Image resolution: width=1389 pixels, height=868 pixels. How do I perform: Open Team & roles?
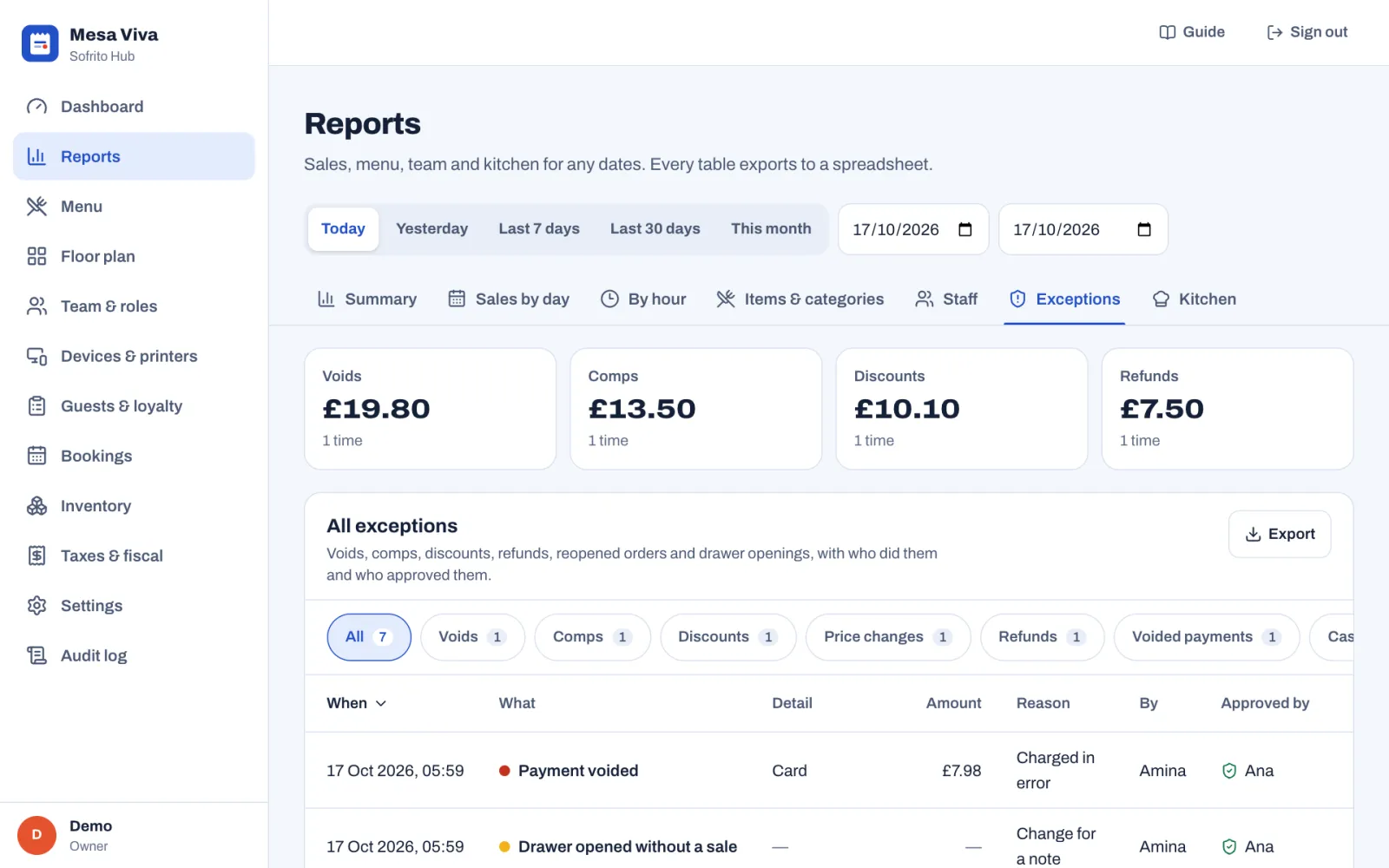coord(134,306)
